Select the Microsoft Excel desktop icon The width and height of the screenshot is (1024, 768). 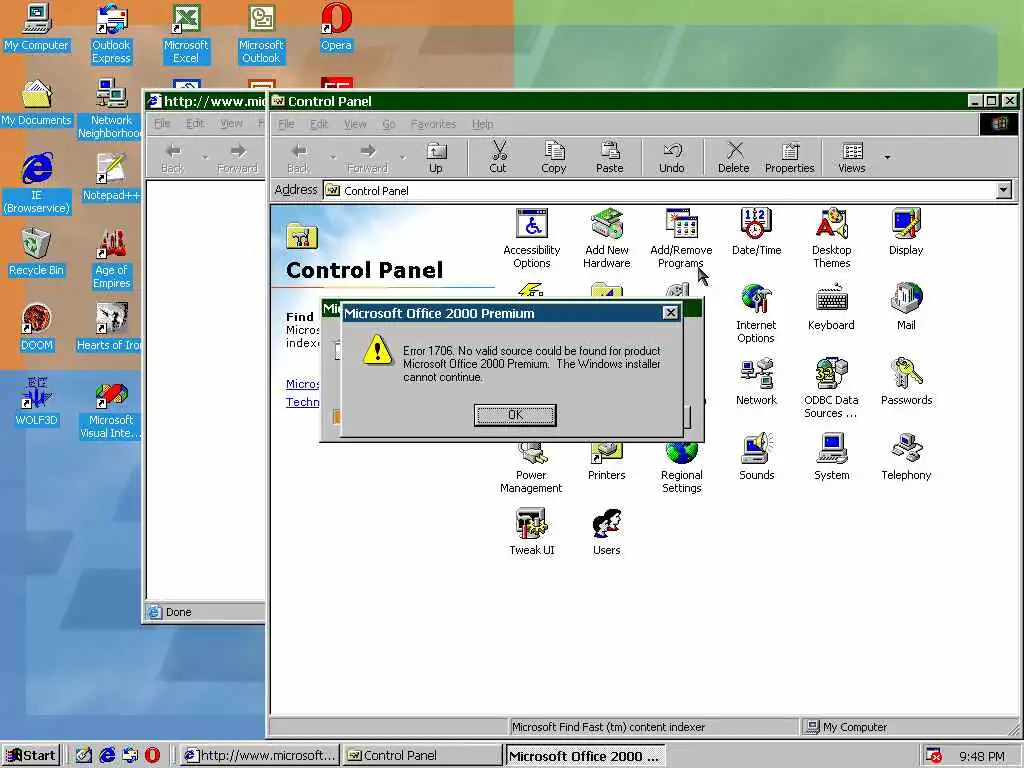186,34
